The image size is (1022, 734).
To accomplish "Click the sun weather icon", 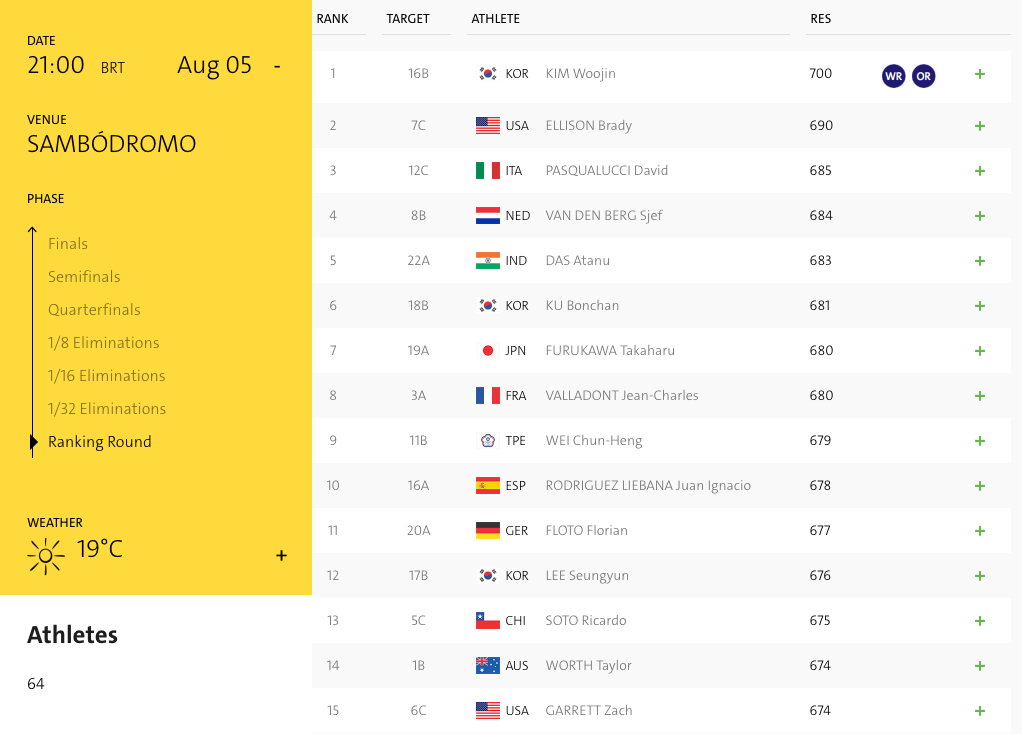I will click(46, 554).
